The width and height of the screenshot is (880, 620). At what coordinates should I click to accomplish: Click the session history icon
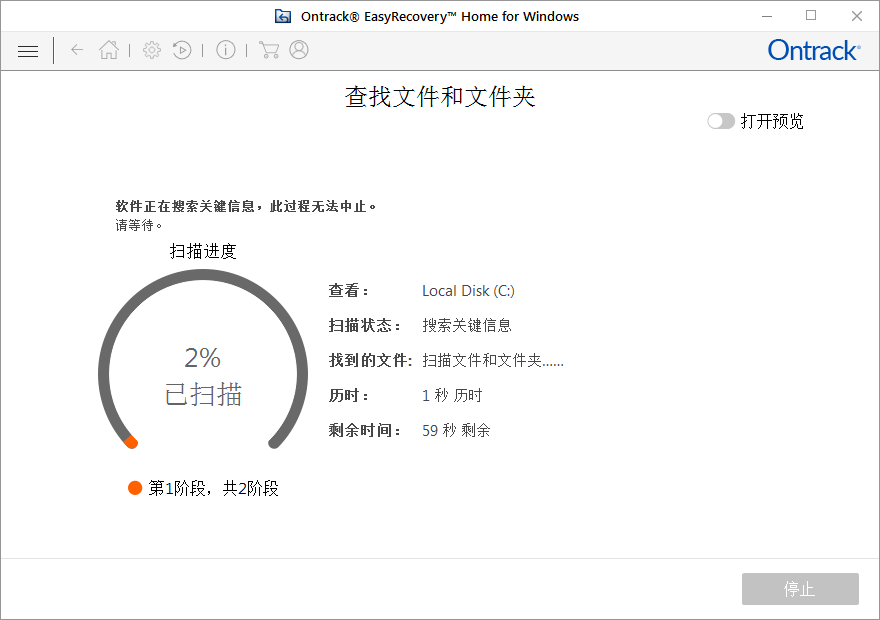pos(182,50)
